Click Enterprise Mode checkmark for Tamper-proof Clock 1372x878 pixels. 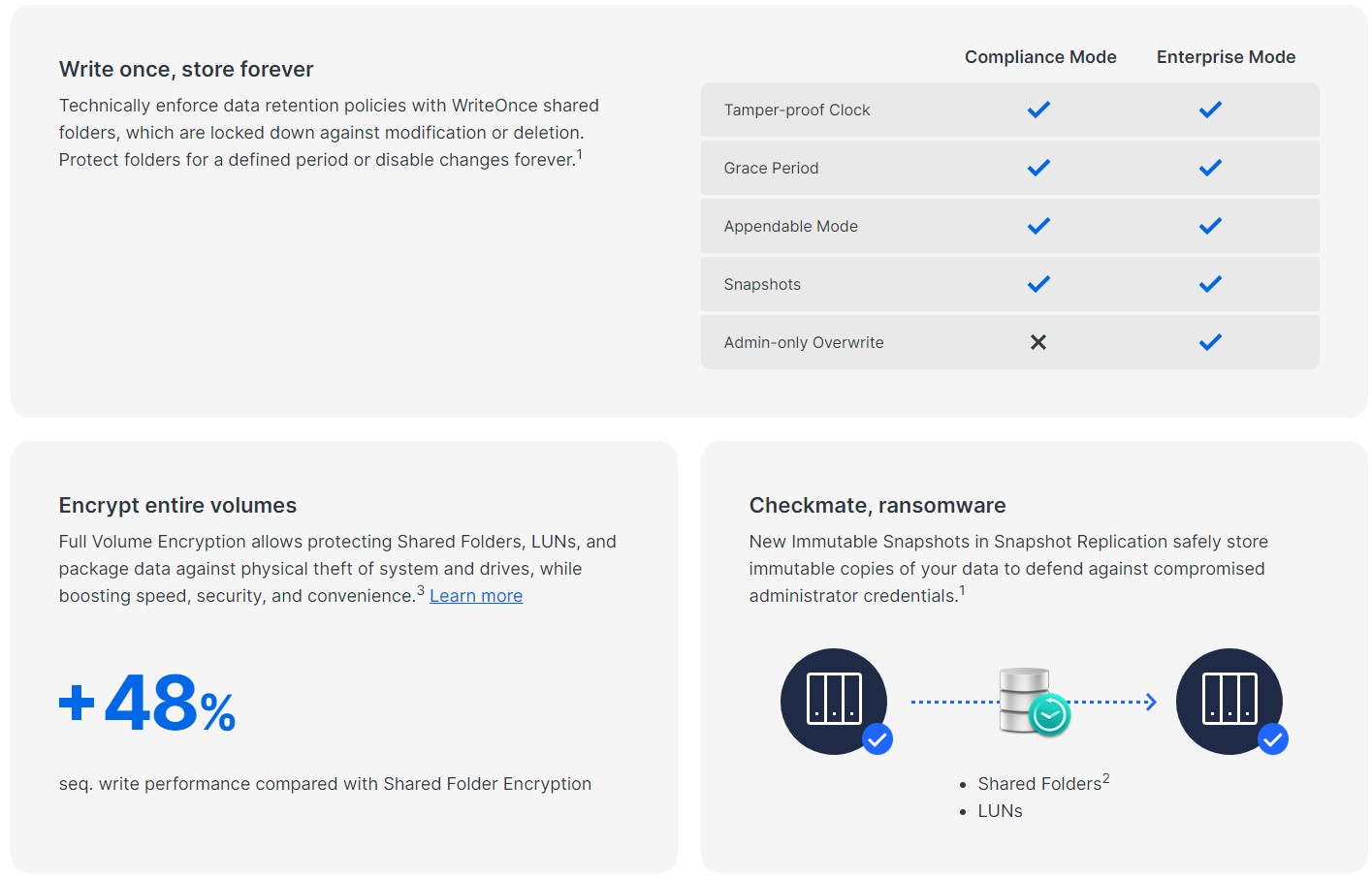(x=1210, y=110)
